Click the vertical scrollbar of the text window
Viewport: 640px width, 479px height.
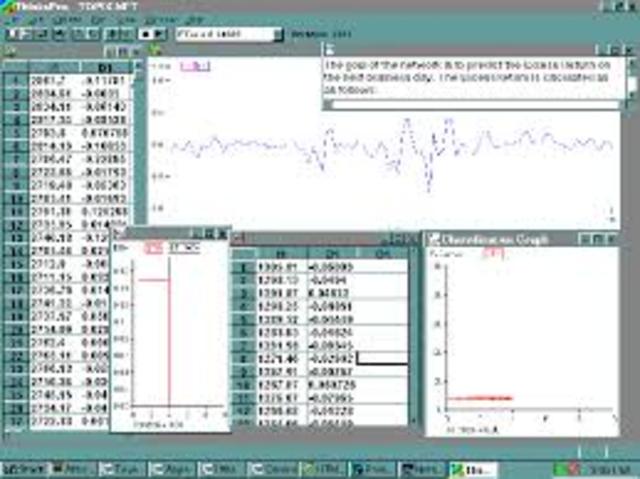(x=632, y=79)
